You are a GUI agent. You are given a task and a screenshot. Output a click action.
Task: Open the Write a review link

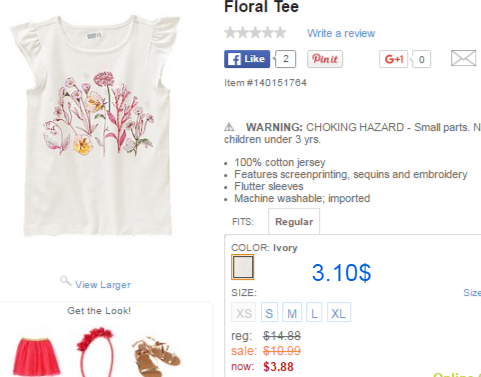341,33
